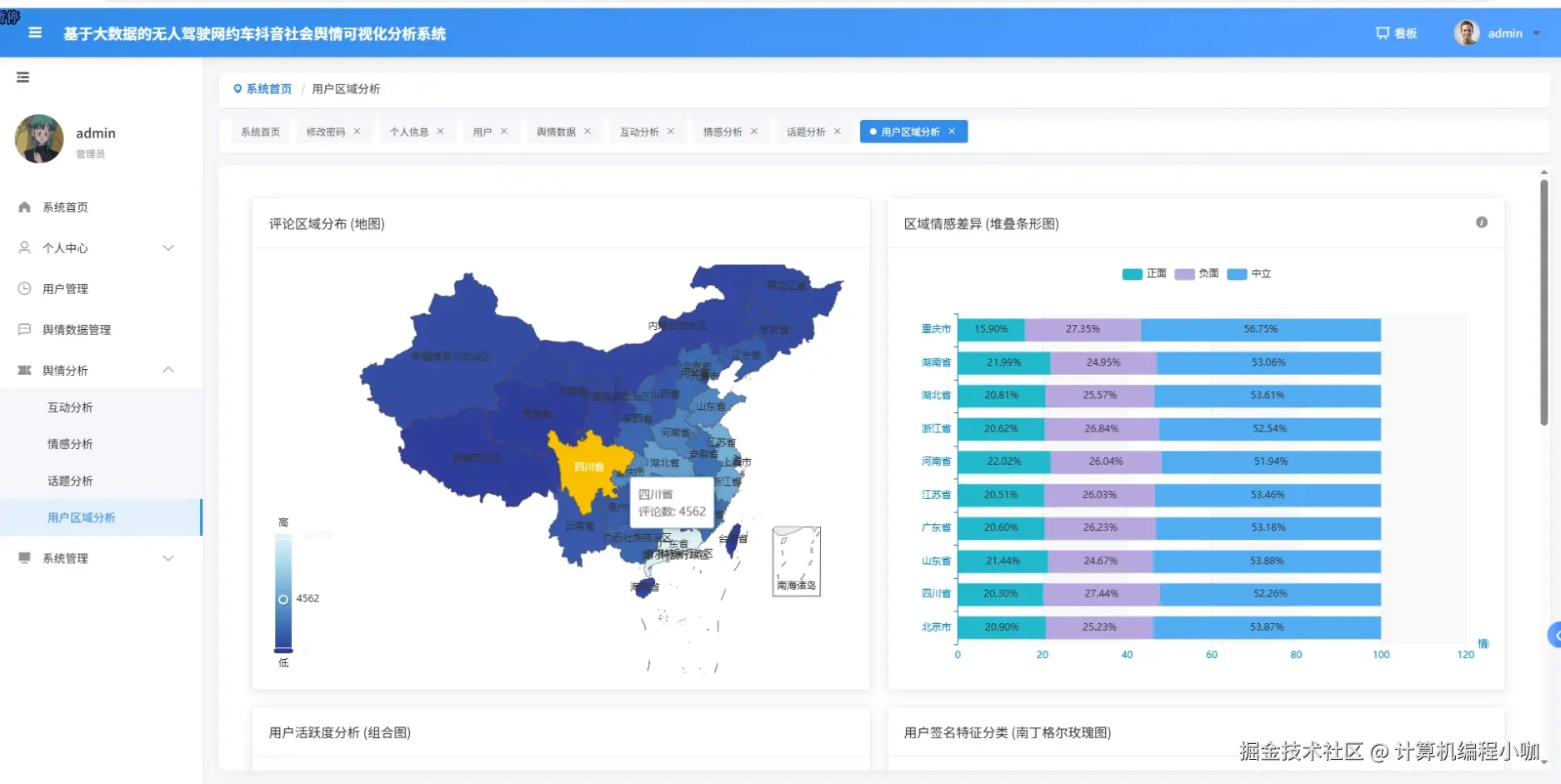Switch to the 情感分析 tab

pos(723,131)
